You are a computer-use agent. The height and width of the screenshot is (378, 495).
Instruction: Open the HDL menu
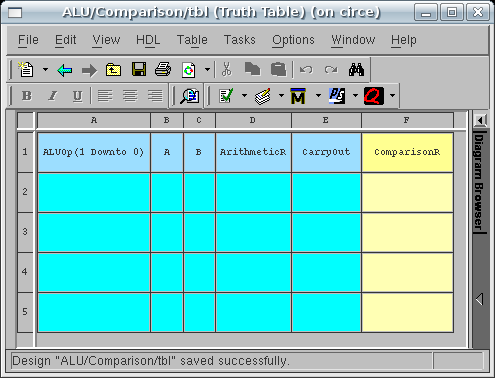[148, 40]
